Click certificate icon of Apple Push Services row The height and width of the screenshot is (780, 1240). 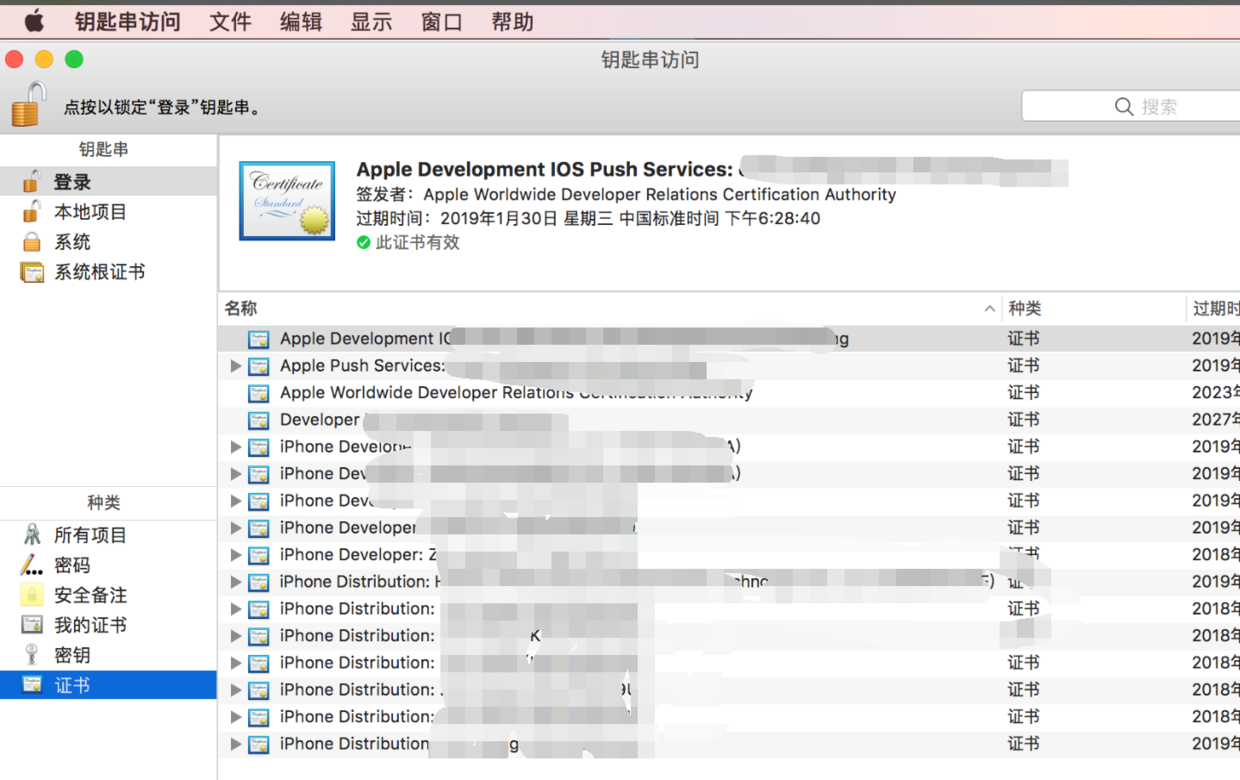pyautogui.click(x=259, y=366)
